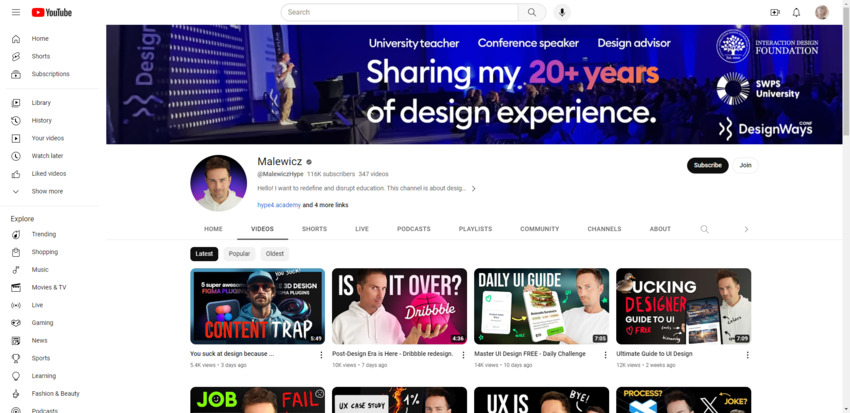Viewport: 850px width, 413px height.
Task: Open the account avatar menu
Action: (x=822, y=12)
